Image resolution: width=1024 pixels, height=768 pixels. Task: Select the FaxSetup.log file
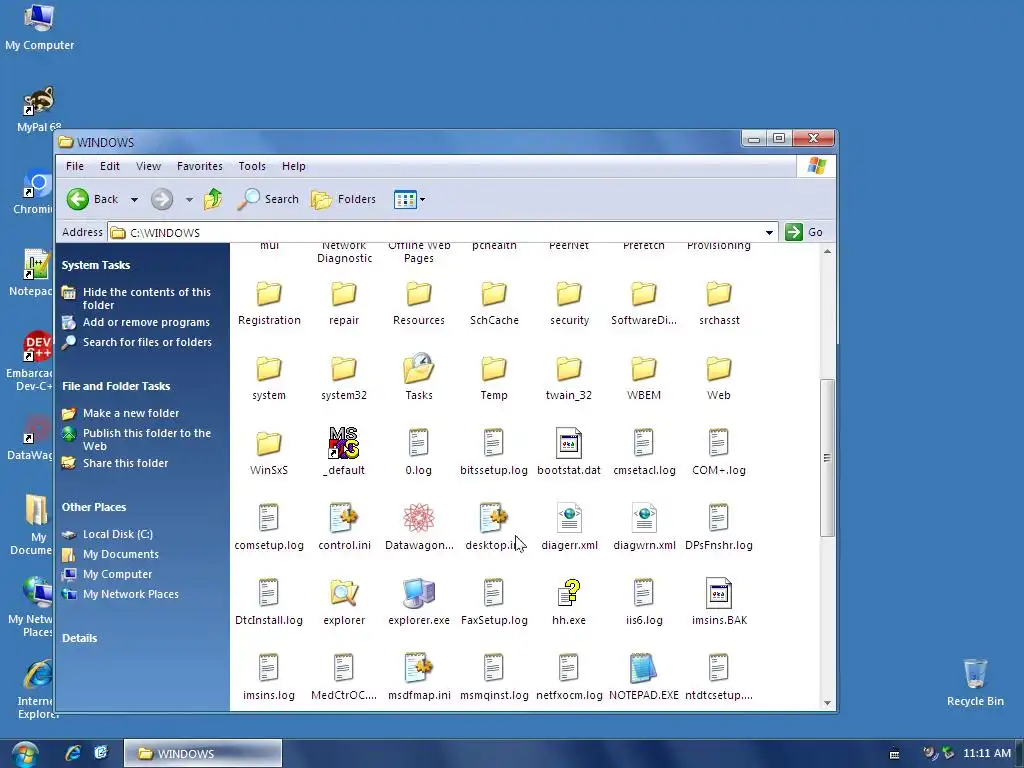click(x=494, y=603)
